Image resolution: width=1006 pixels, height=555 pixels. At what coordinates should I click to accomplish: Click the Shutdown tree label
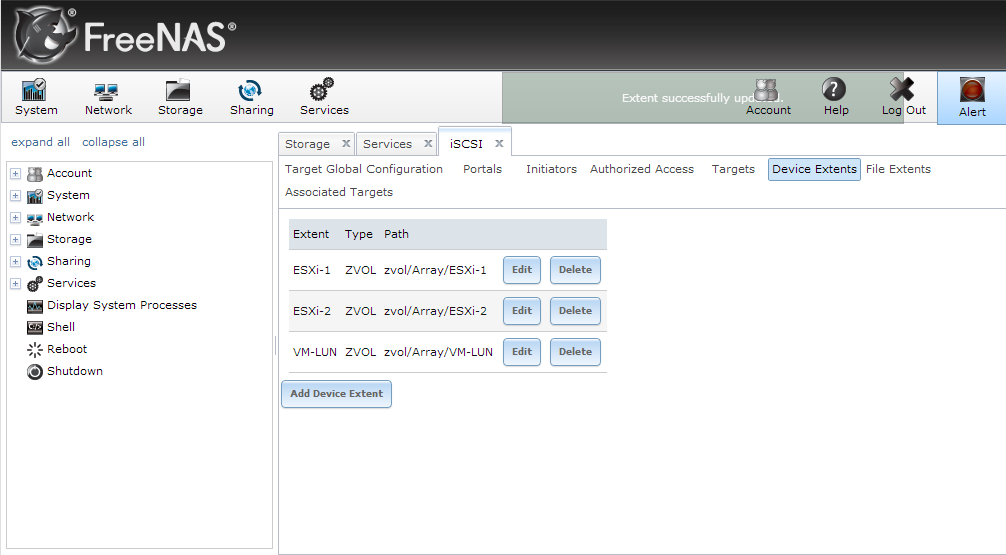point(74,371)
